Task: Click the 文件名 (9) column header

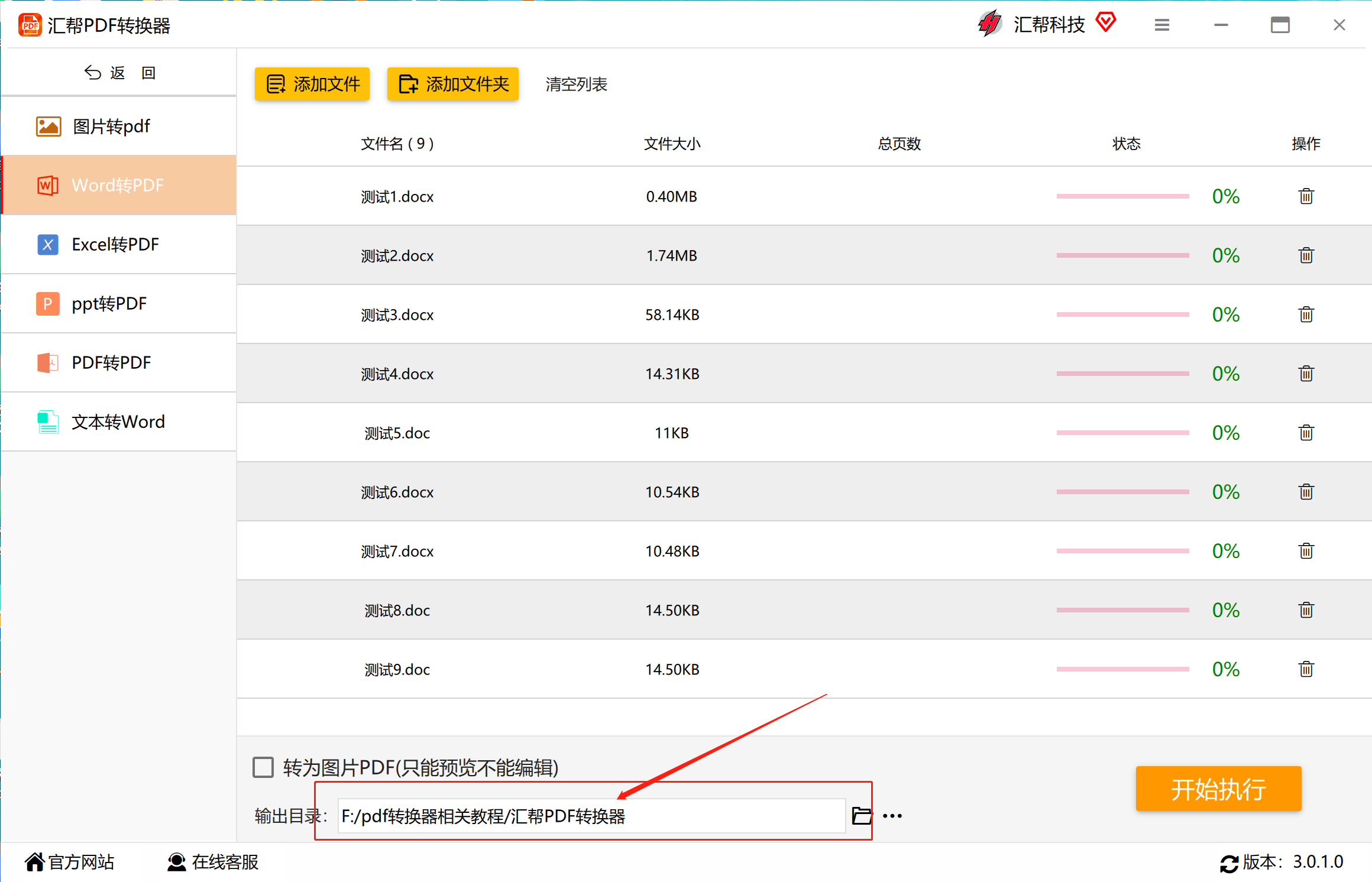Action: (397, 144)
